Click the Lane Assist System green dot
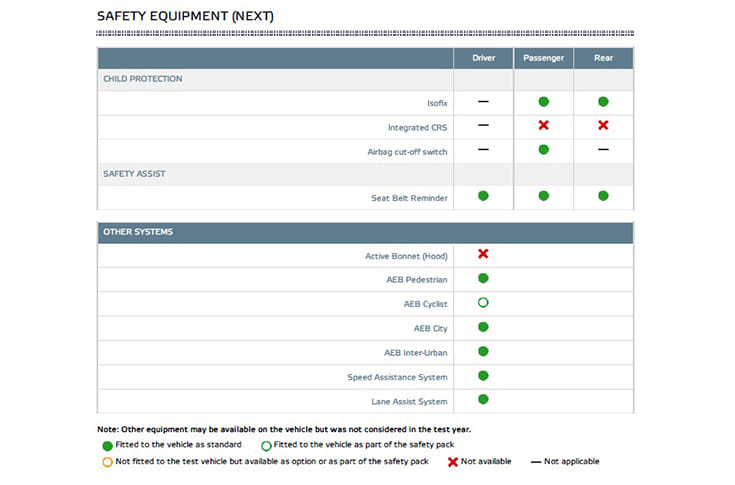The width and height of the screenshot is (735, 485). click(x=483, y=400)
